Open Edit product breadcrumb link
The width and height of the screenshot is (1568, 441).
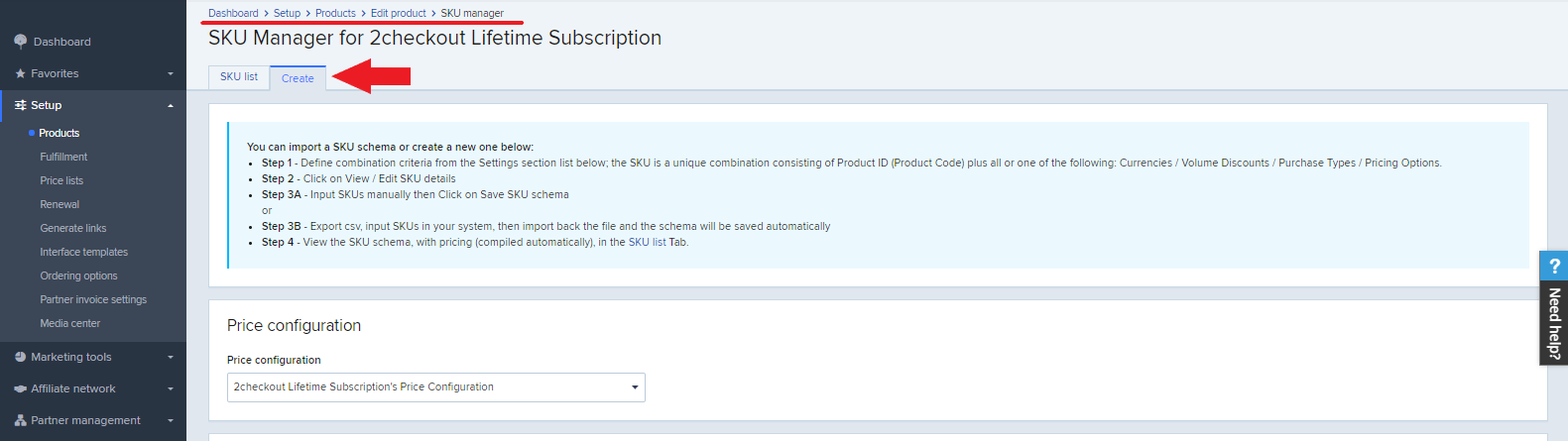coord(399,13)
